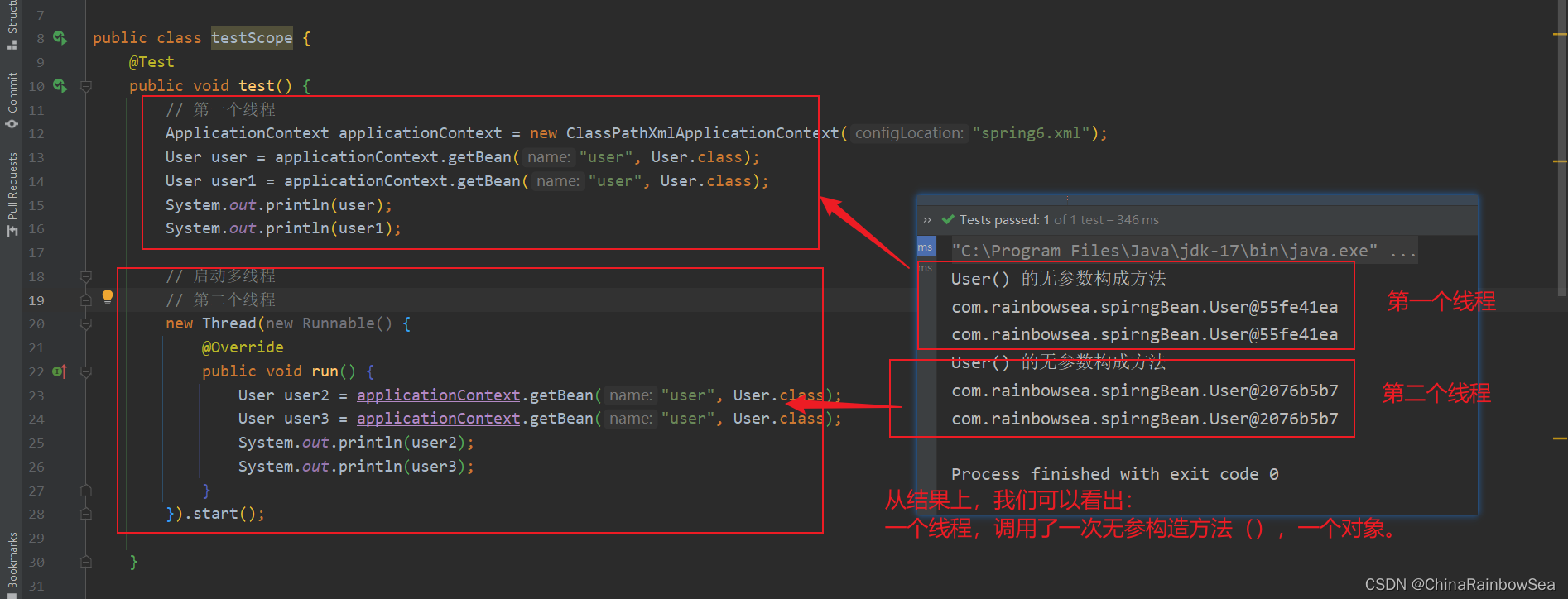Image resolution: width=1568 pixels, height=599 pixels.
Task: Click the fold end marker at line 28
Action: click(86, 514)
